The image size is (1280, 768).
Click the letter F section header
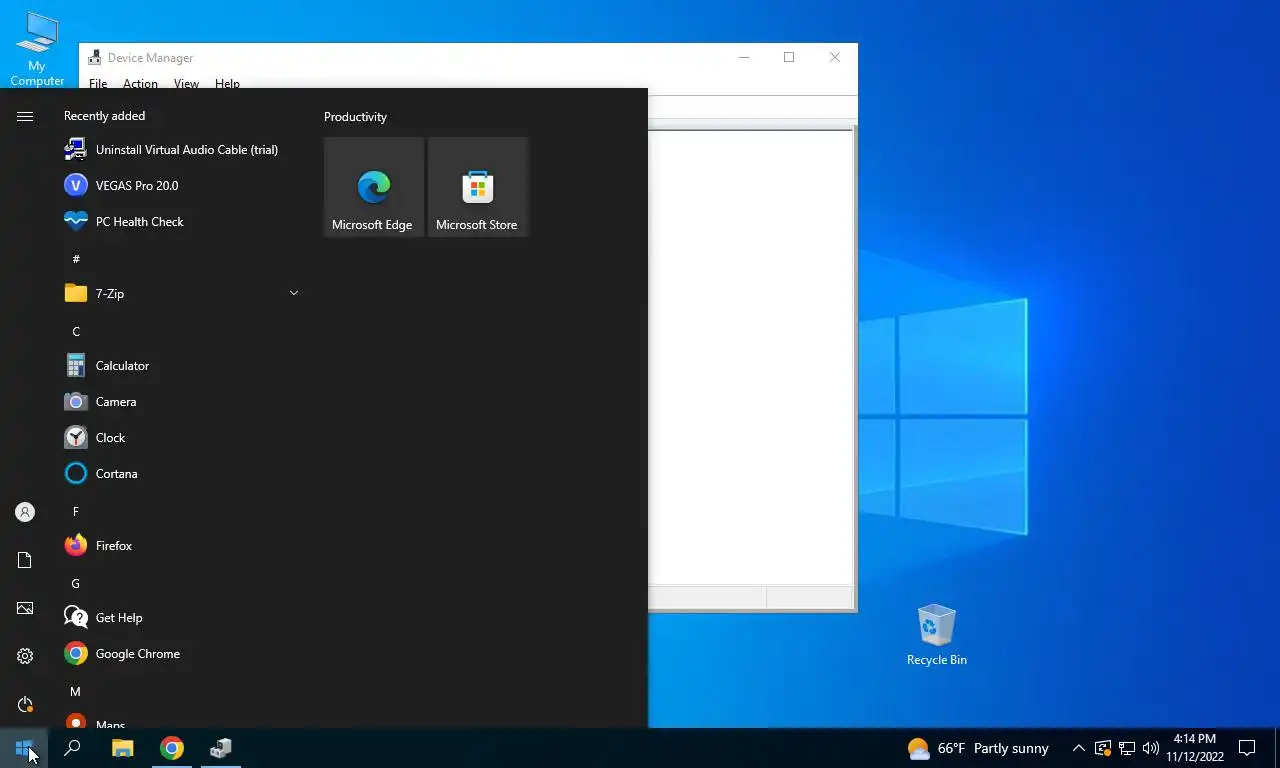click(x=76, y=511)
